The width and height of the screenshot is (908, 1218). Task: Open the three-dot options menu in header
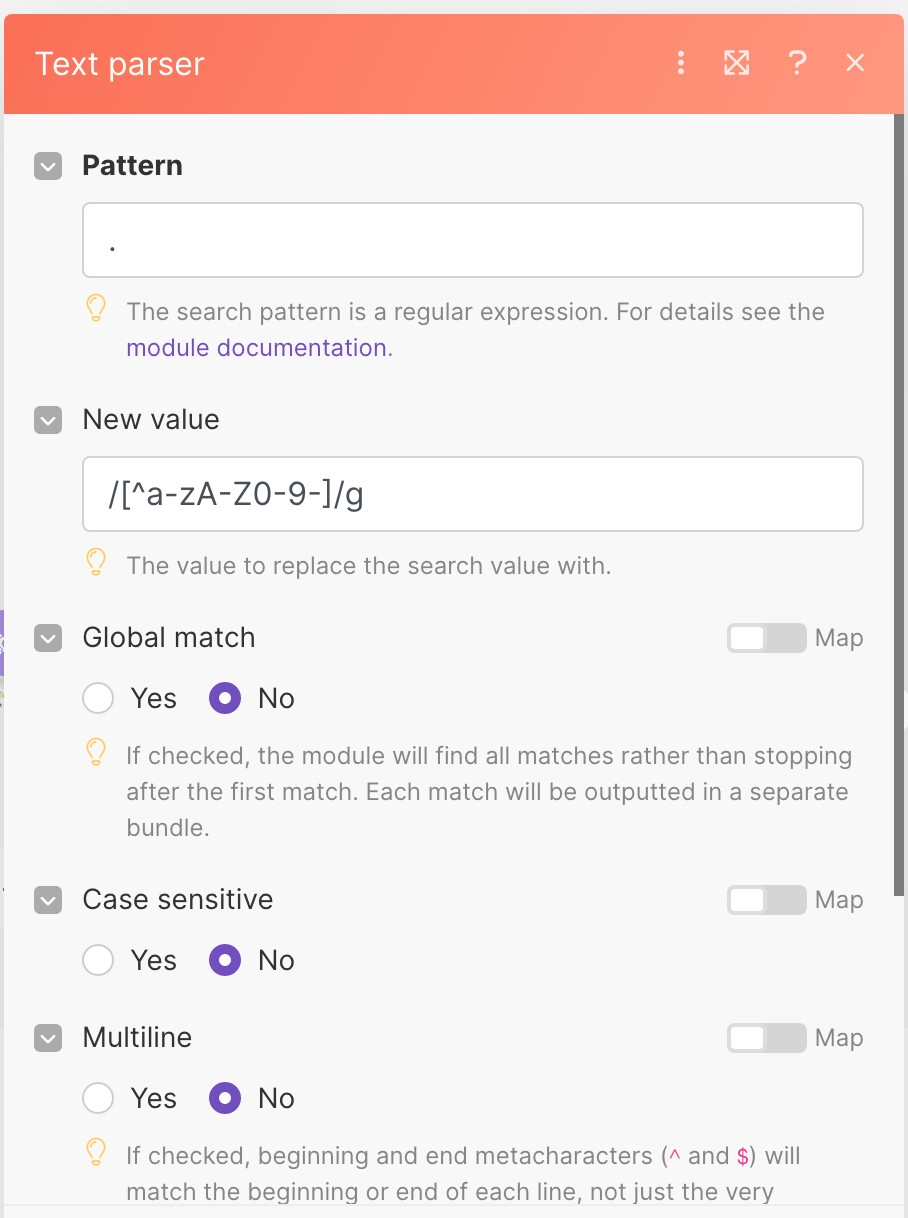[681, 64]
